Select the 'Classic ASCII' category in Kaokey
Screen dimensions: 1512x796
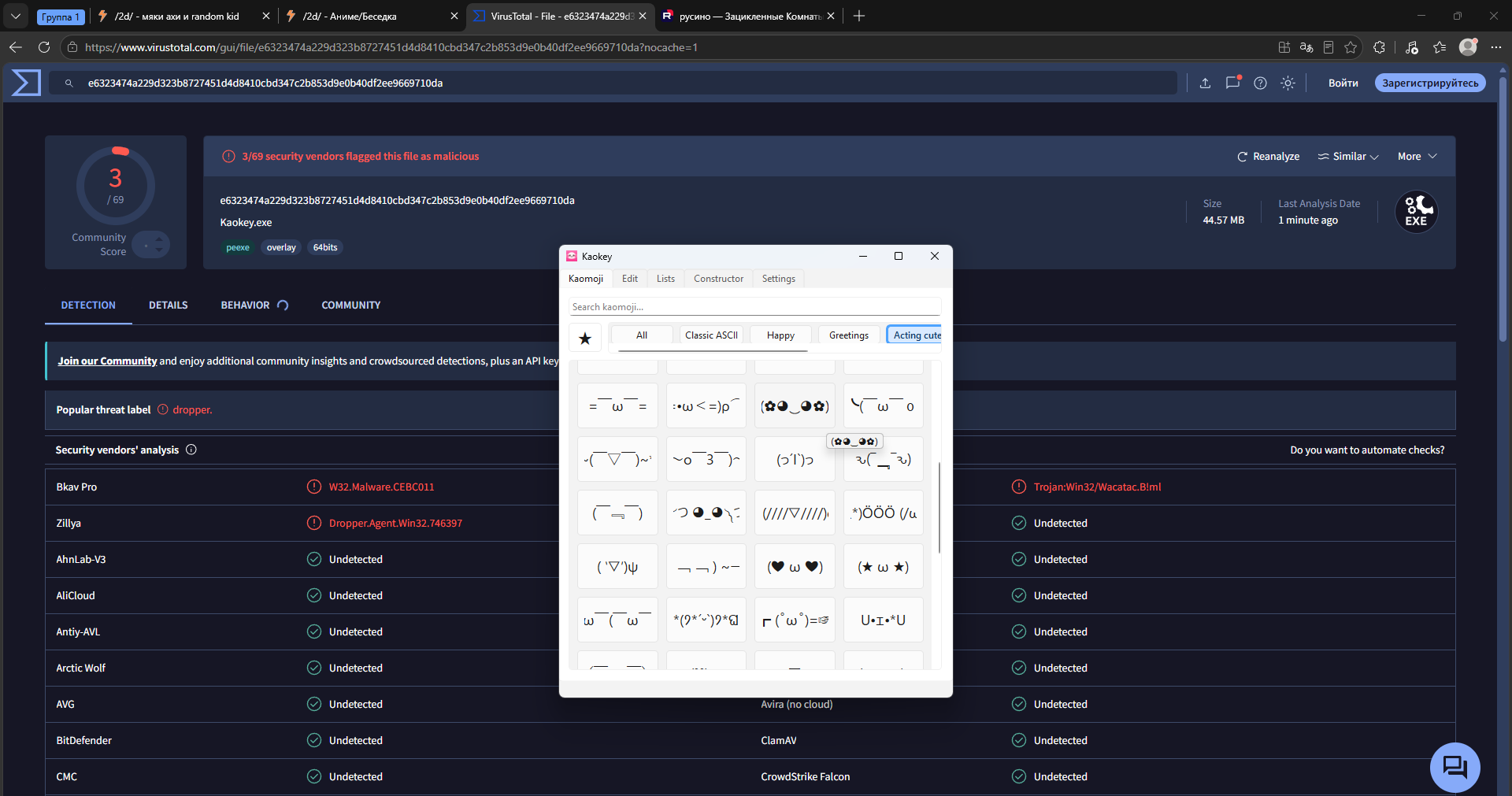pyautogui.click(x=711, y=335)
